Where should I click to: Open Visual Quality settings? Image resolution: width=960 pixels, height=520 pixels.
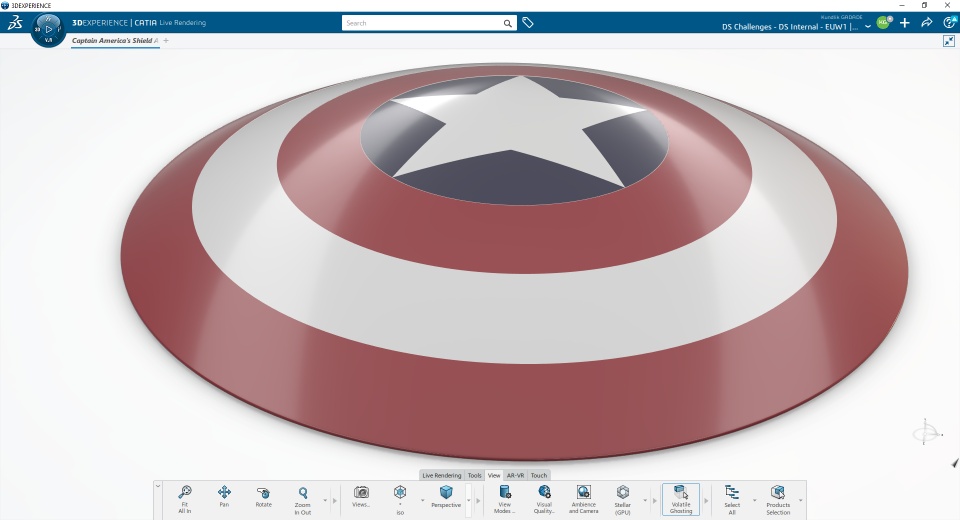544,499
